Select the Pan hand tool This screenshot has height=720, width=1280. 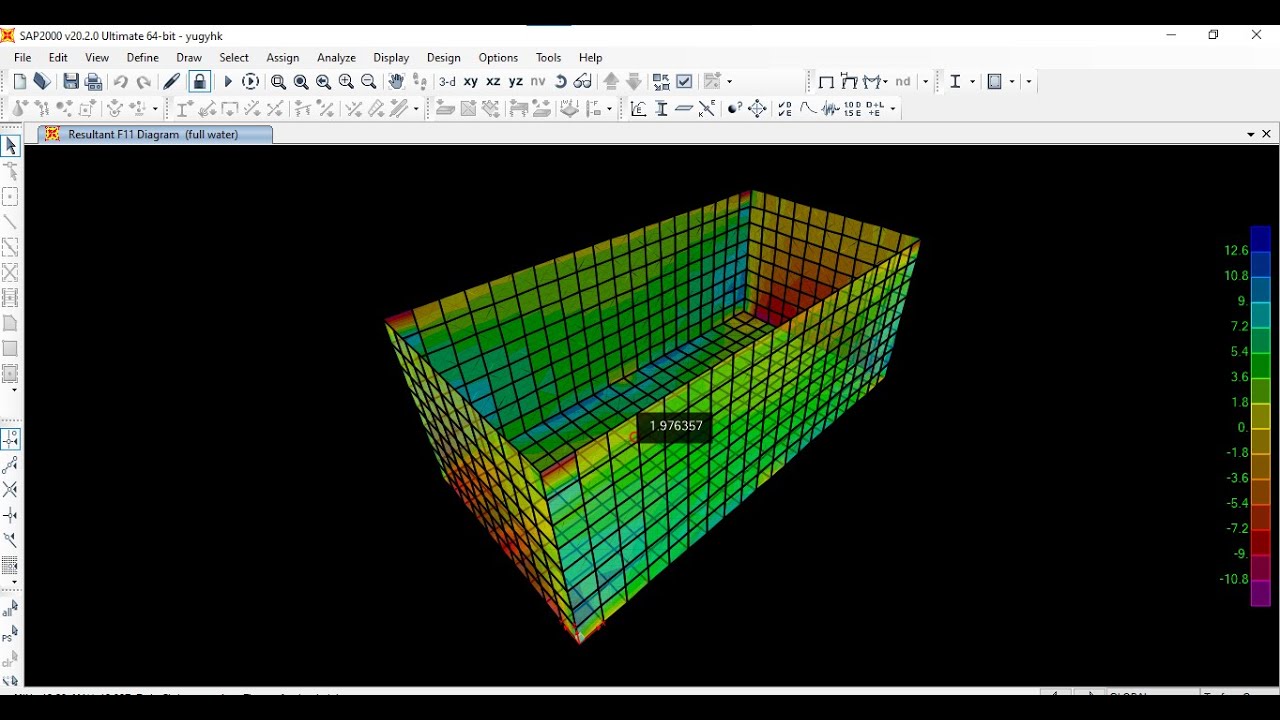[396, 82]
